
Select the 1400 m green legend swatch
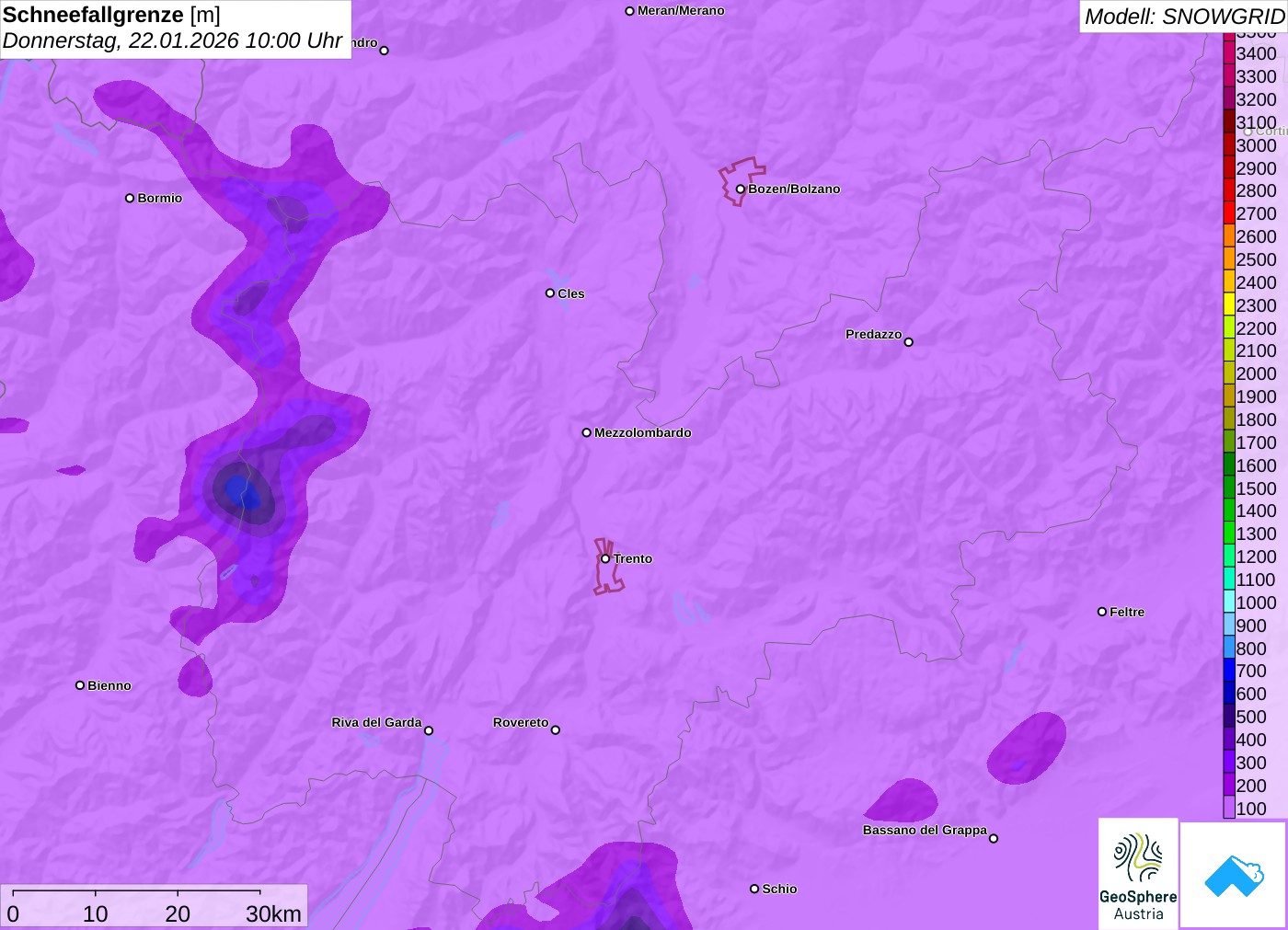point(1229,511)
